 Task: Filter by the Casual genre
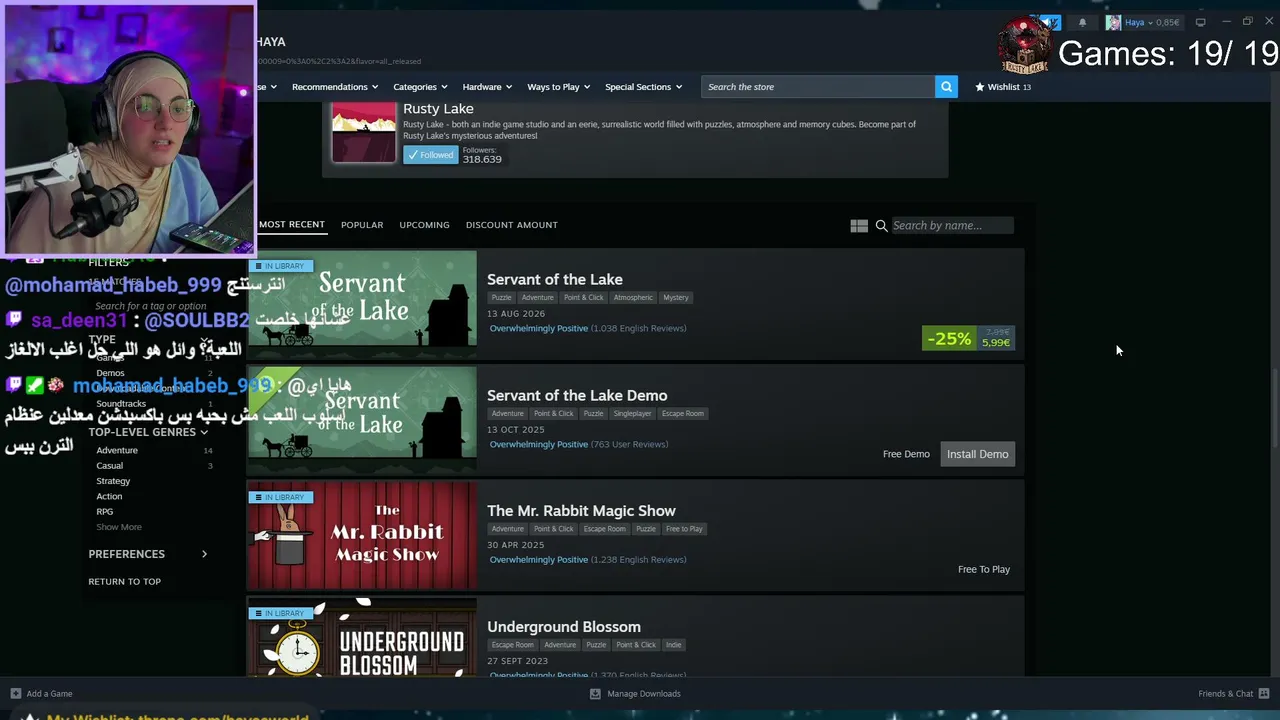coord(110,466)
